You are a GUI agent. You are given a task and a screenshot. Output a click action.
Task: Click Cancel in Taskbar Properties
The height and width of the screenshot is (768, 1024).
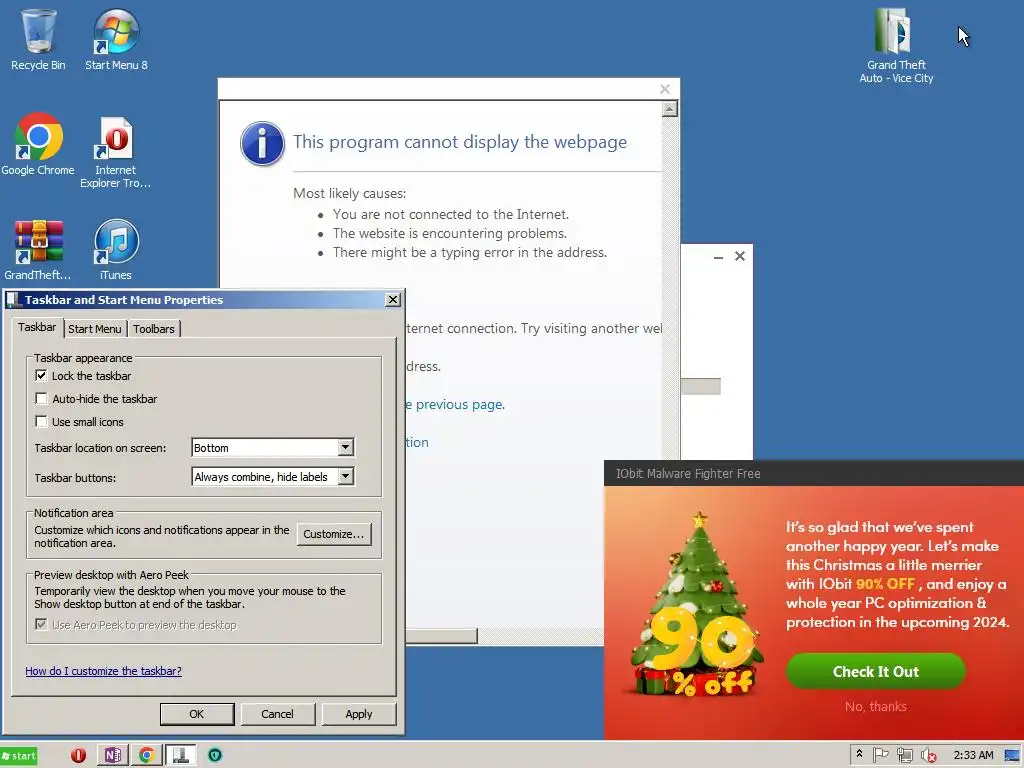pos(278,714)
